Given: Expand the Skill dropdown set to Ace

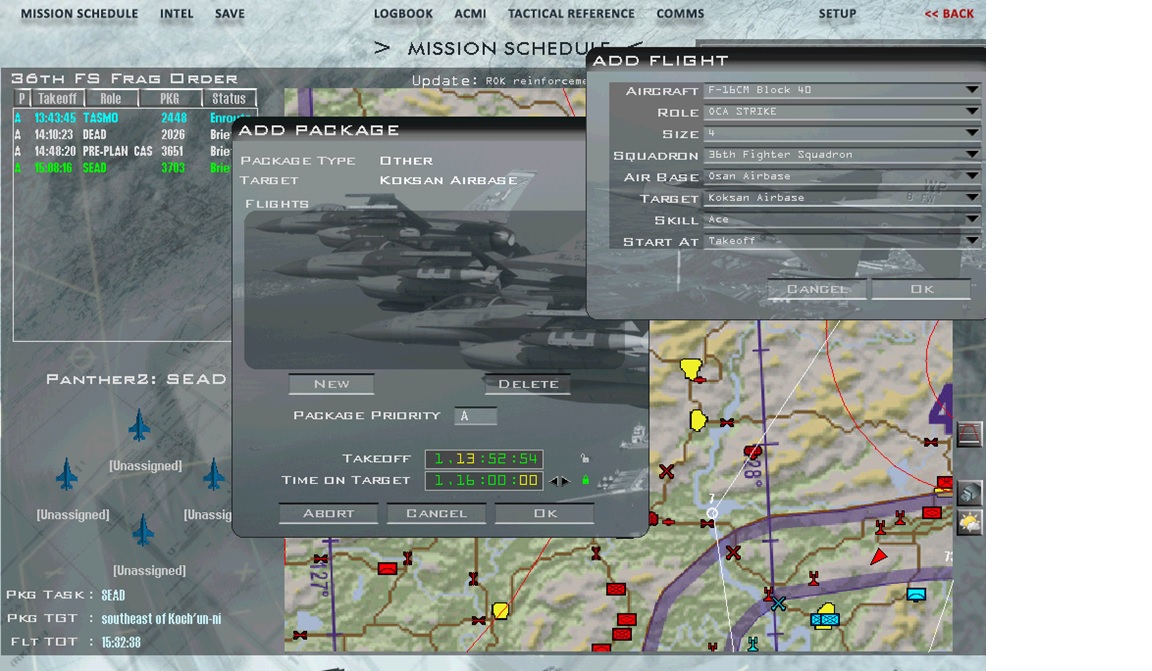Looking at the screenshot, I should click(842, 220).
